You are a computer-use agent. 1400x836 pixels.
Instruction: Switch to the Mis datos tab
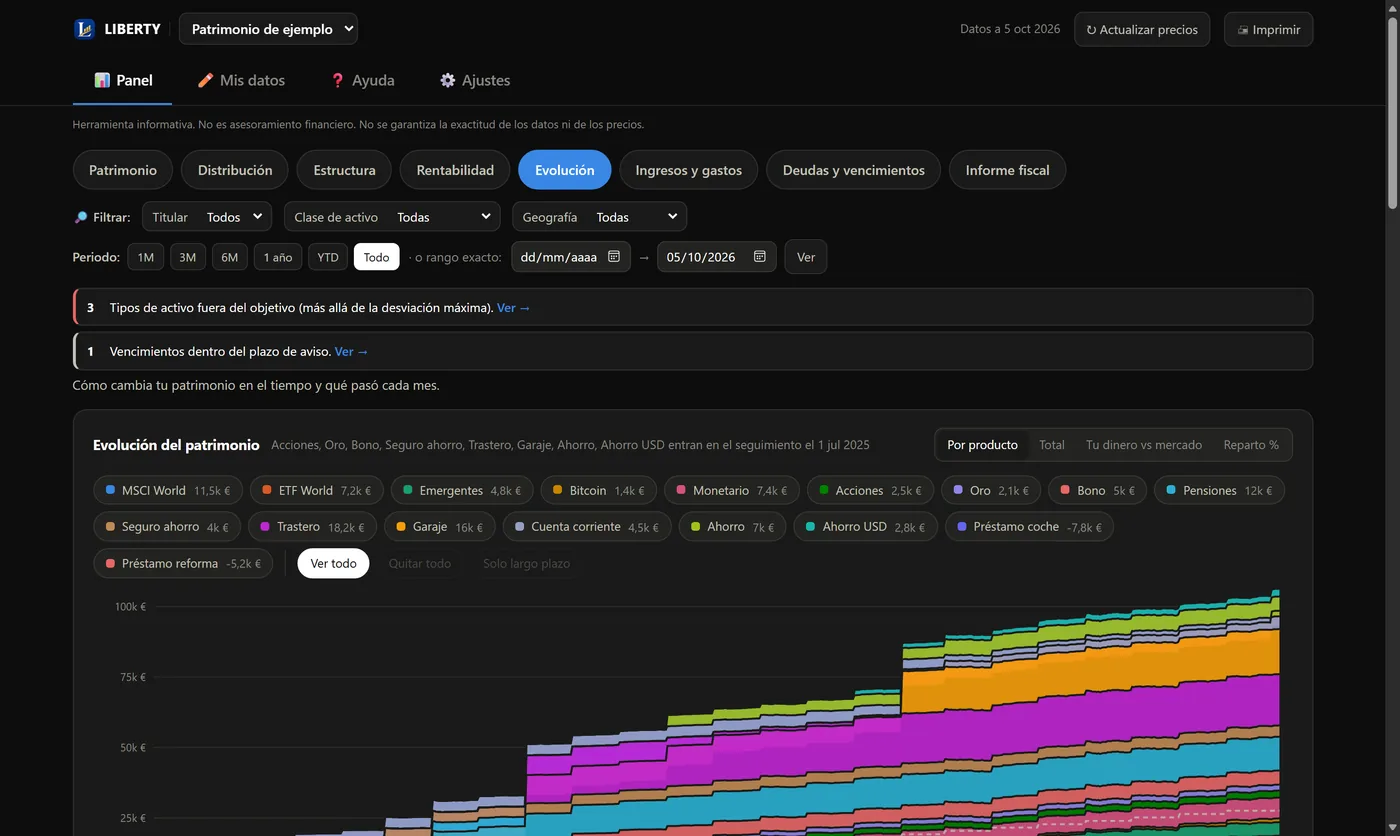[x=241, y=80]
